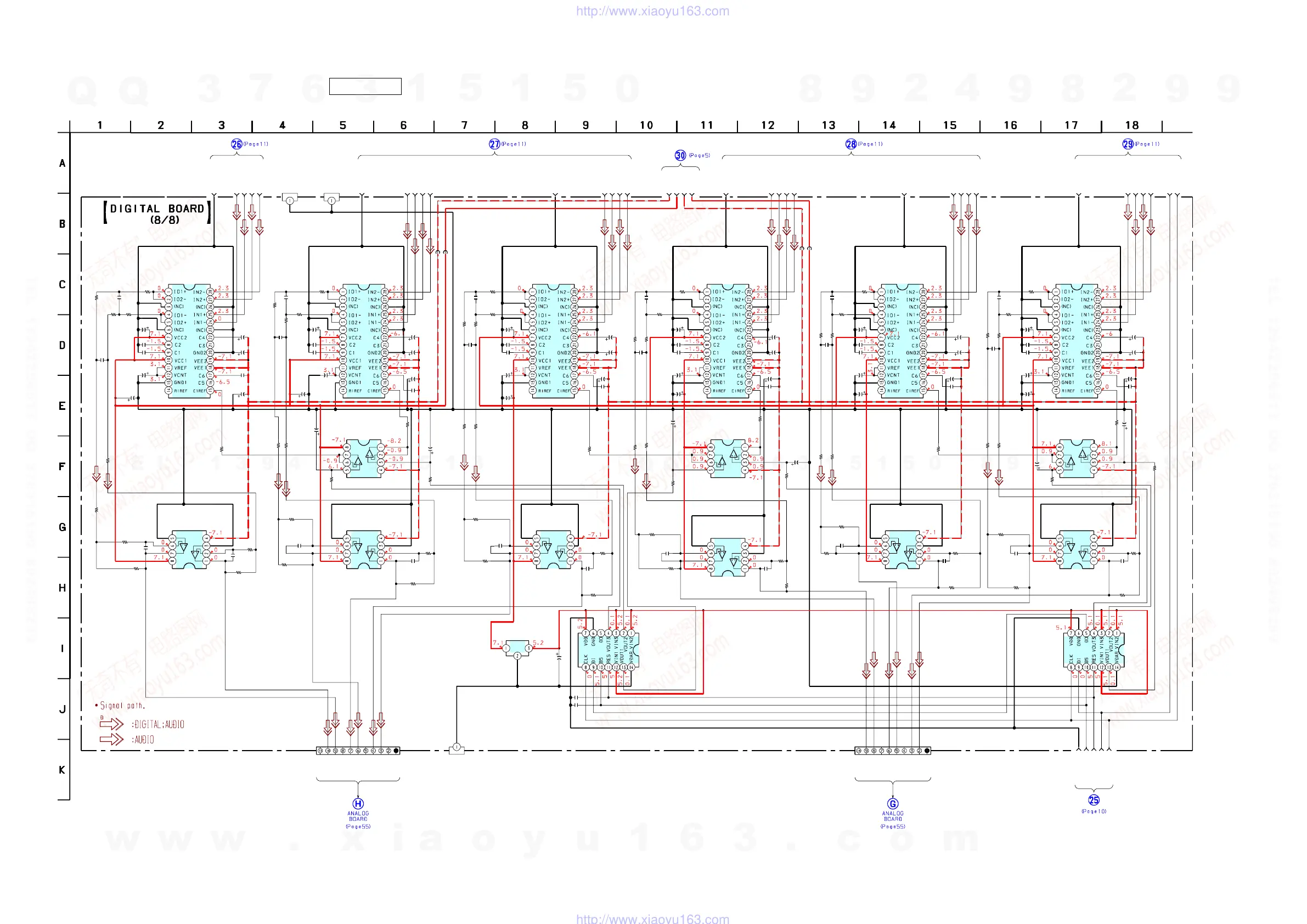This screenshot has height=924, width=1307.
Task: Click the circled 29 page reference
Action: coord(1127,144)
